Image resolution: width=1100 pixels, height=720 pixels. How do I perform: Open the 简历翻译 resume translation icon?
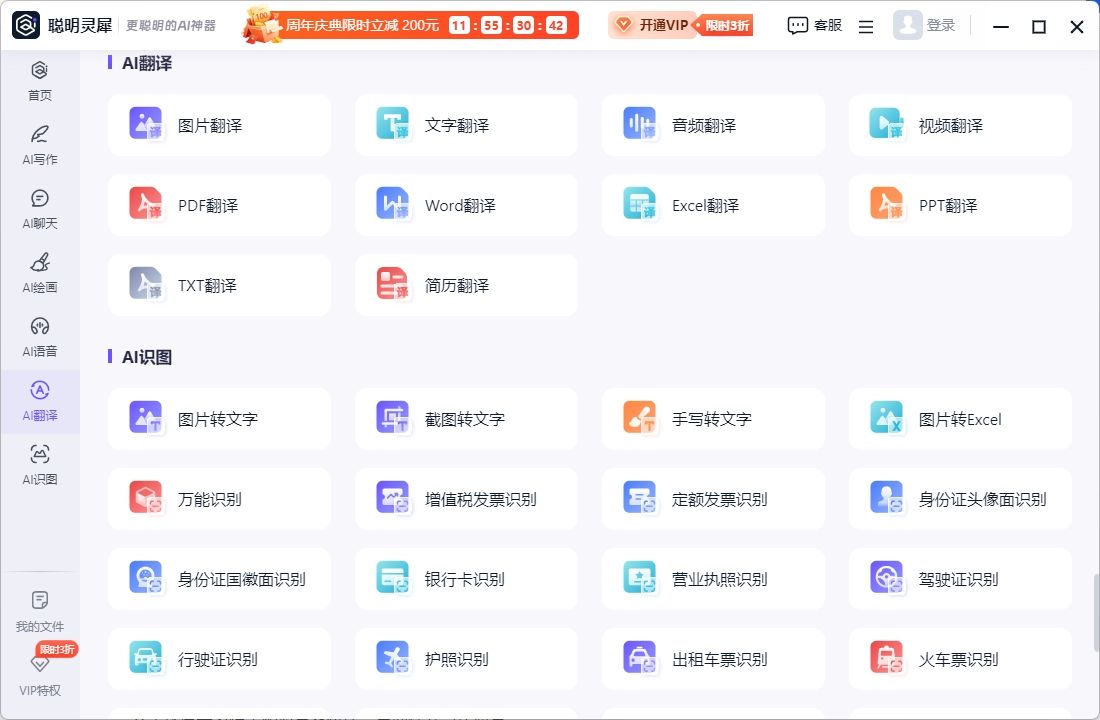tap(393, 284)
